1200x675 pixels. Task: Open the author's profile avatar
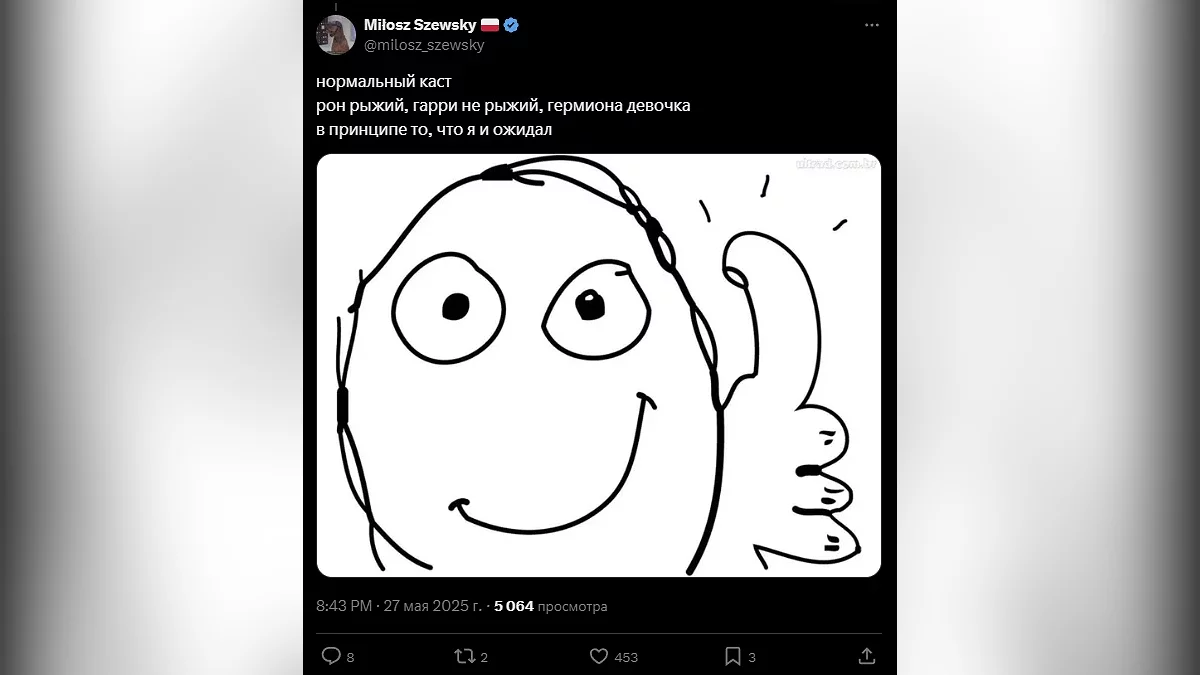click(x=336, y=35)
